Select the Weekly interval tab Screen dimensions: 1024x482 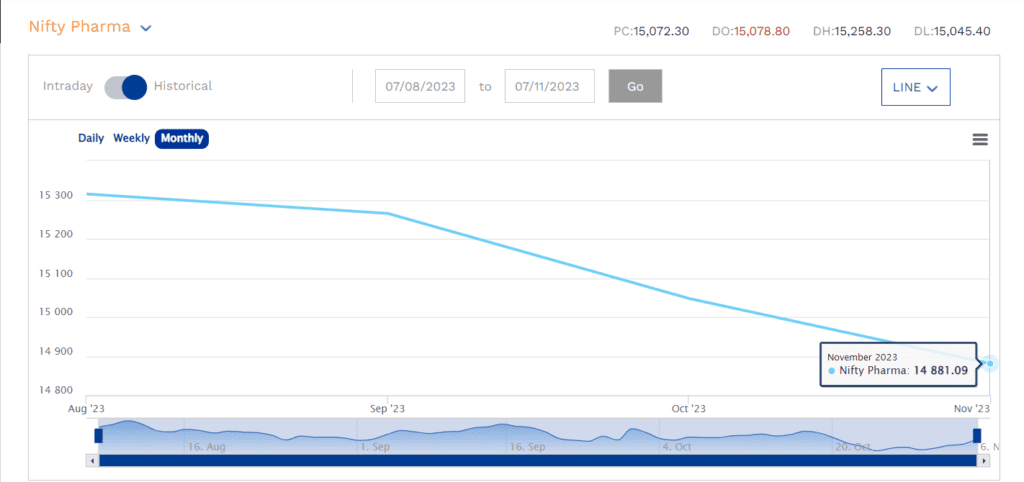131,138
